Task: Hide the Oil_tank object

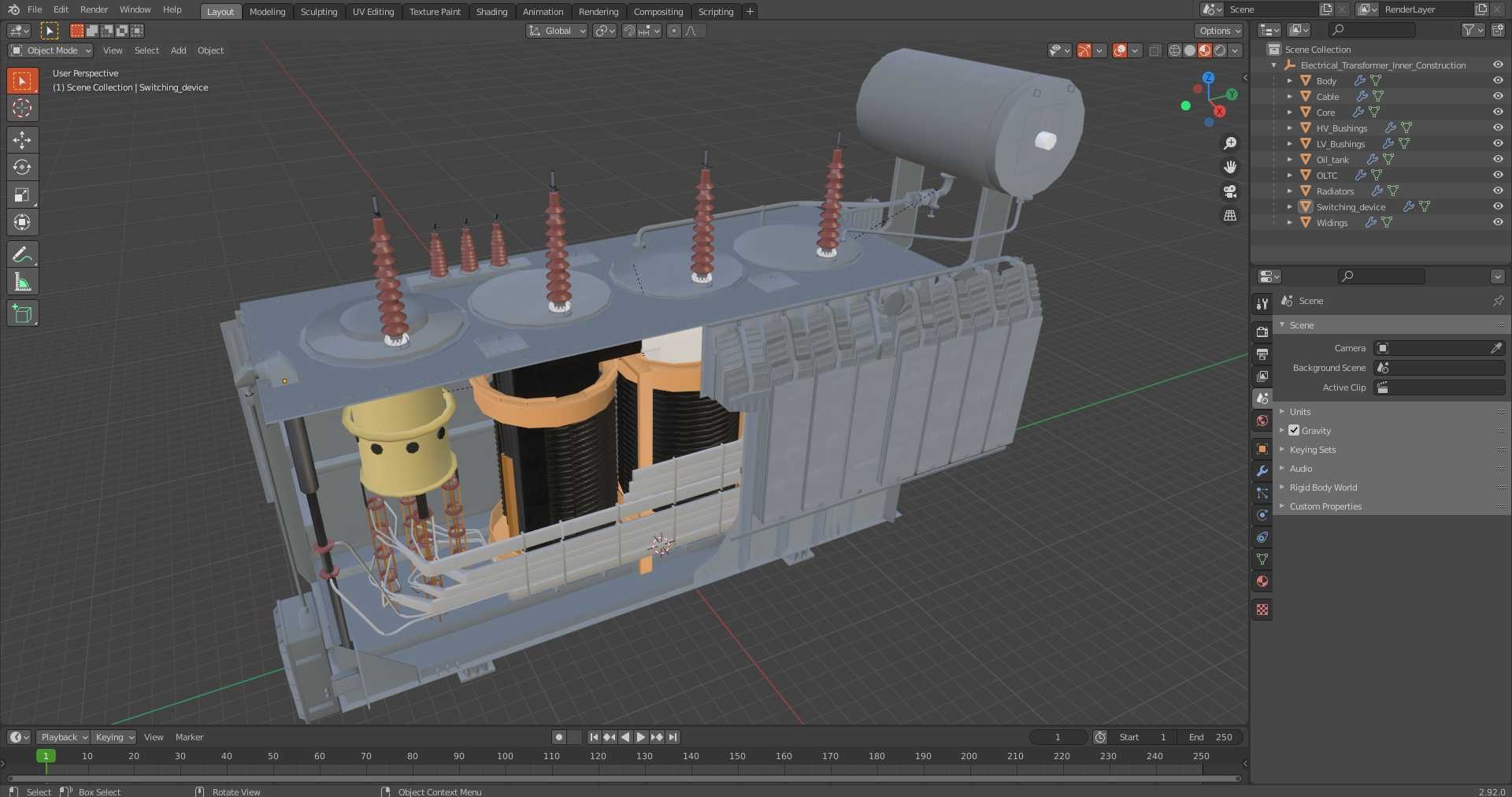Action: (1498, 159)
